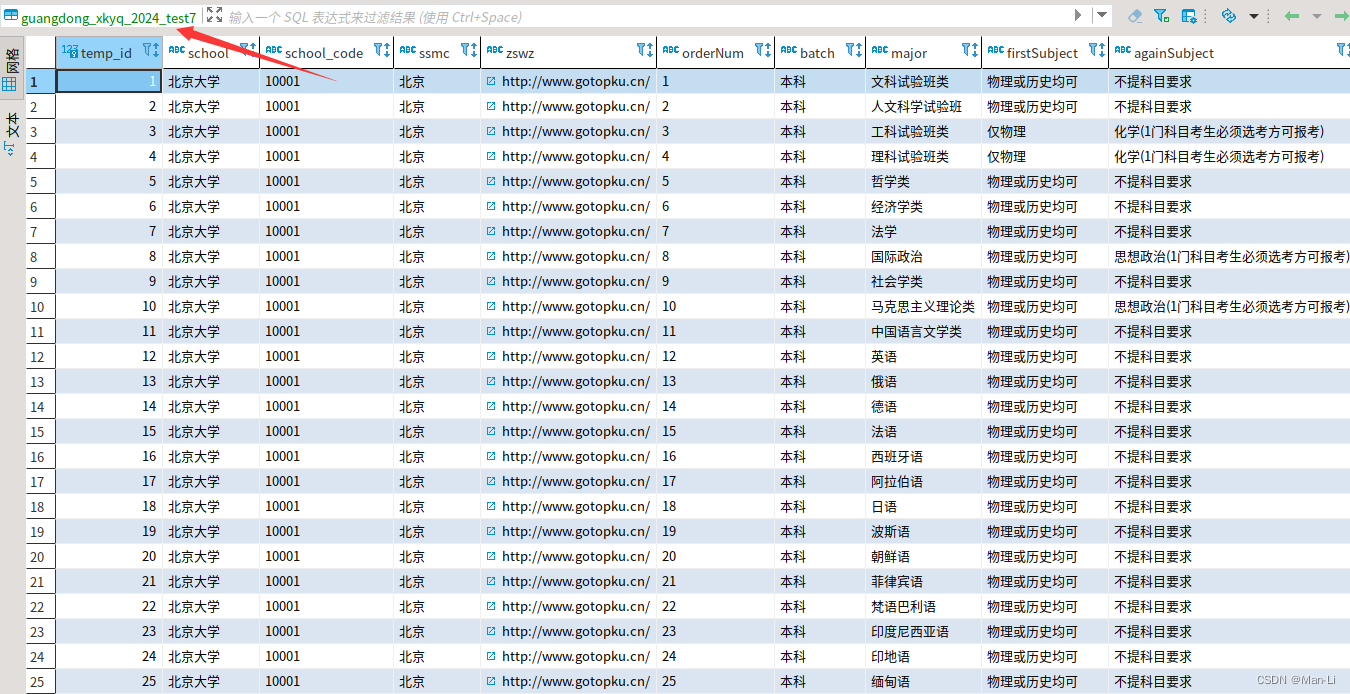Open the filter history dropdown arrow

[1102, 15]
